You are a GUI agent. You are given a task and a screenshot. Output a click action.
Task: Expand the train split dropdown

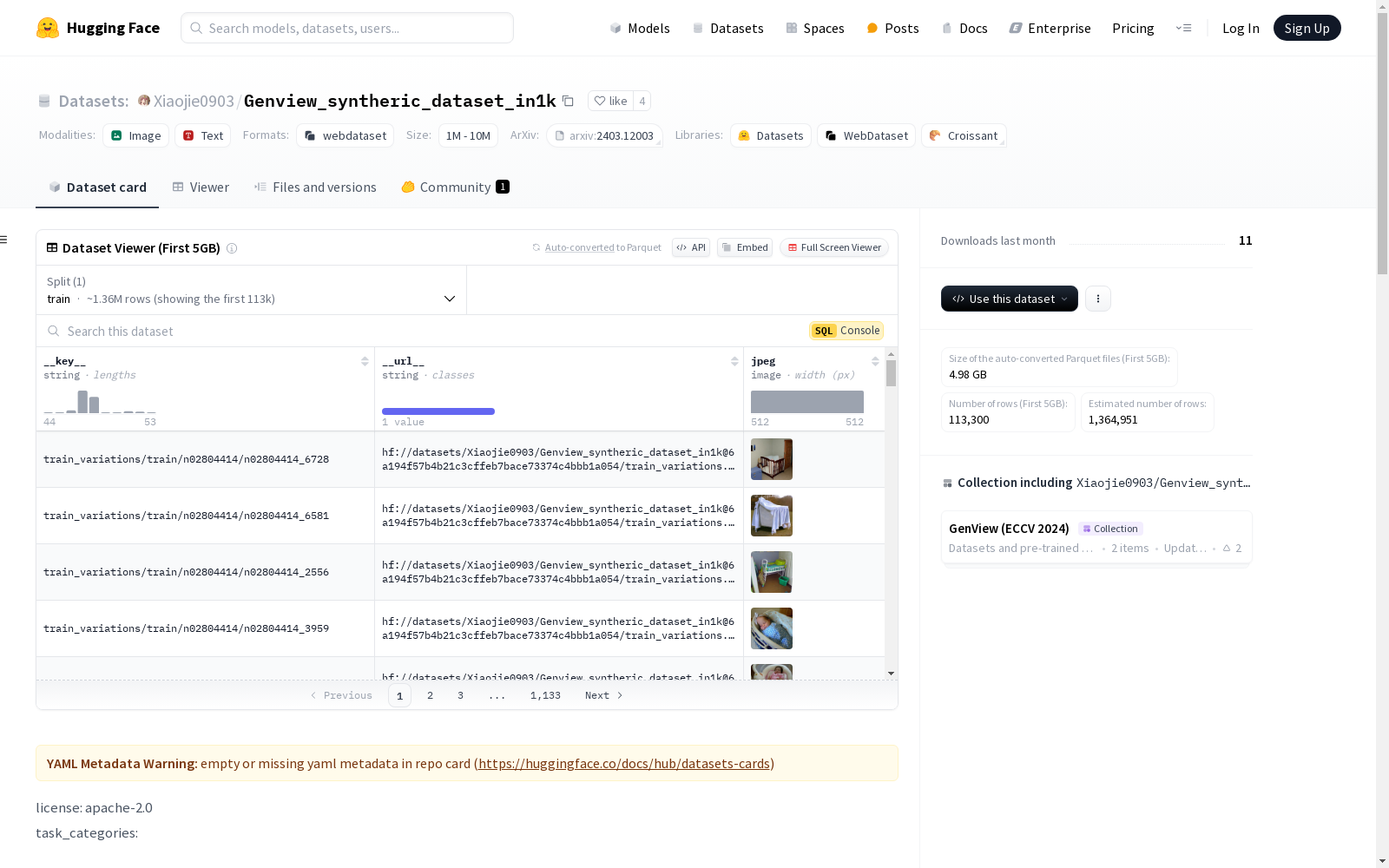(x=252, y=290)
